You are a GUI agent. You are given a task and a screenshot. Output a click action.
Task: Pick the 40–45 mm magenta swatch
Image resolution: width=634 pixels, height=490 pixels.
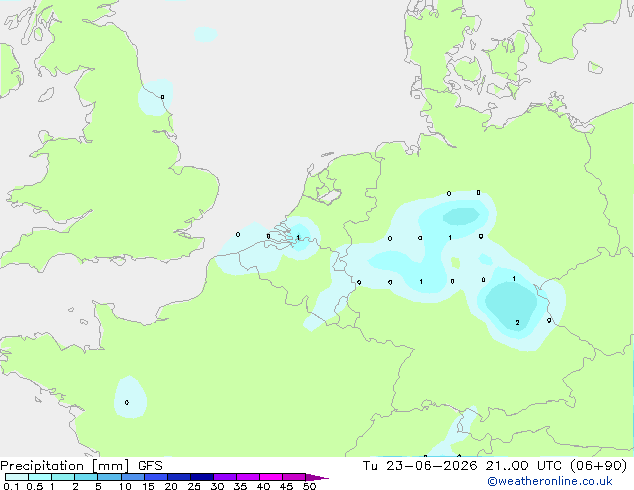(x=271, y=477)
